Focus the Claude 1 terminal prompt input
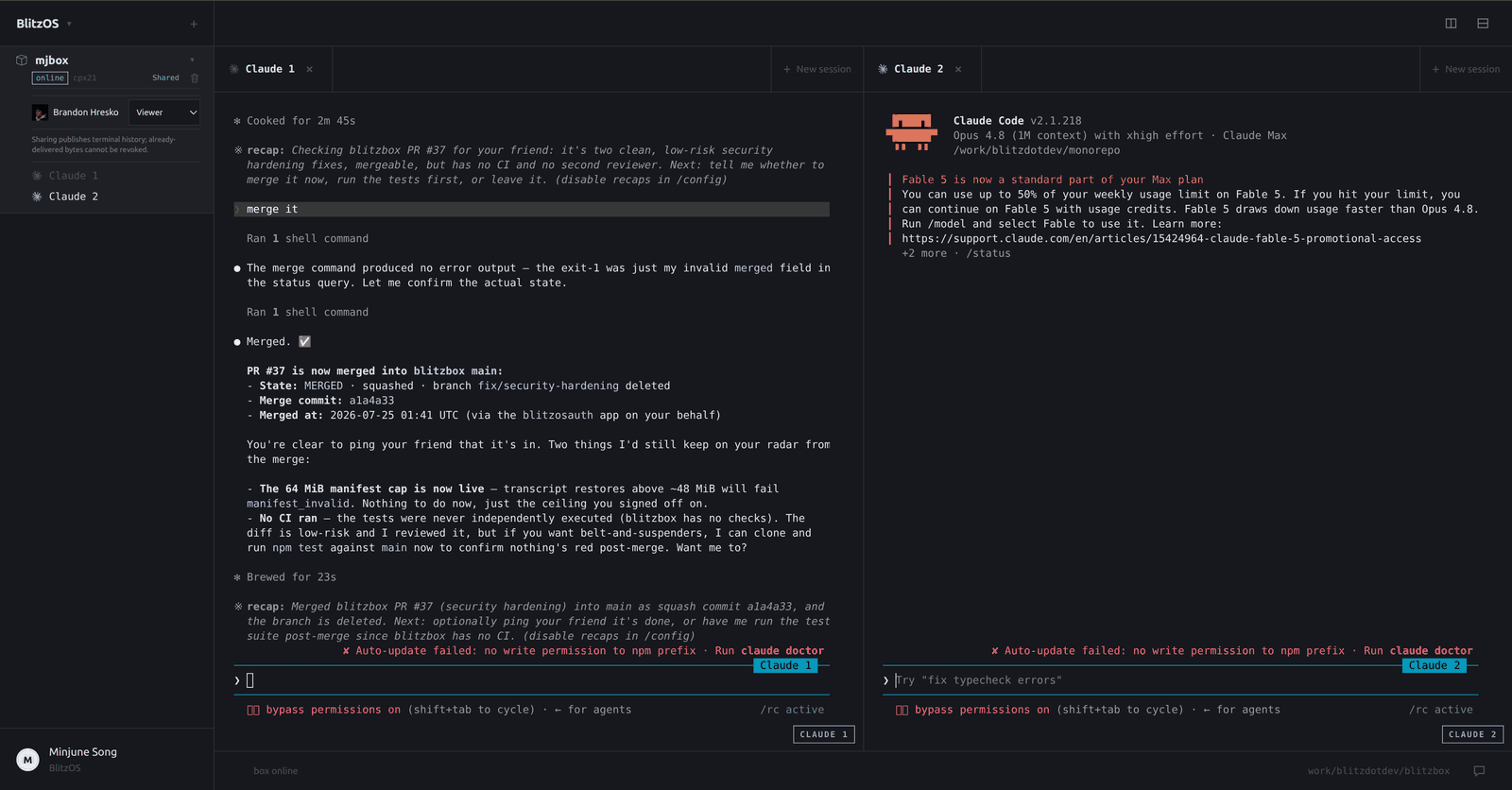The width and height of the screenshot is (1512, 790). tap(532, 680)
